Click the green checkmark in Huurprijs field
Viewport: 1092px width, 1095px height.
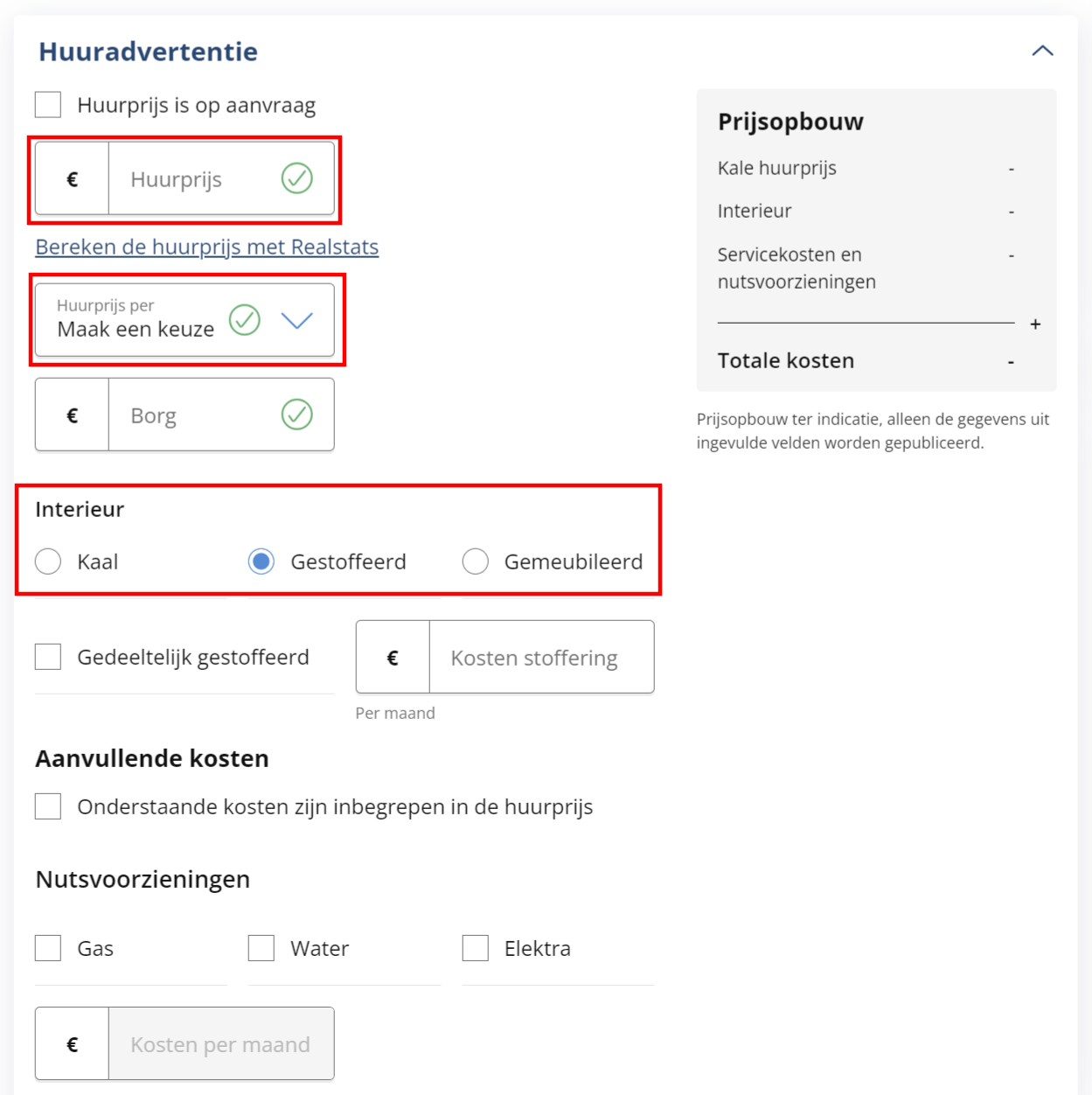coord(297,178)
